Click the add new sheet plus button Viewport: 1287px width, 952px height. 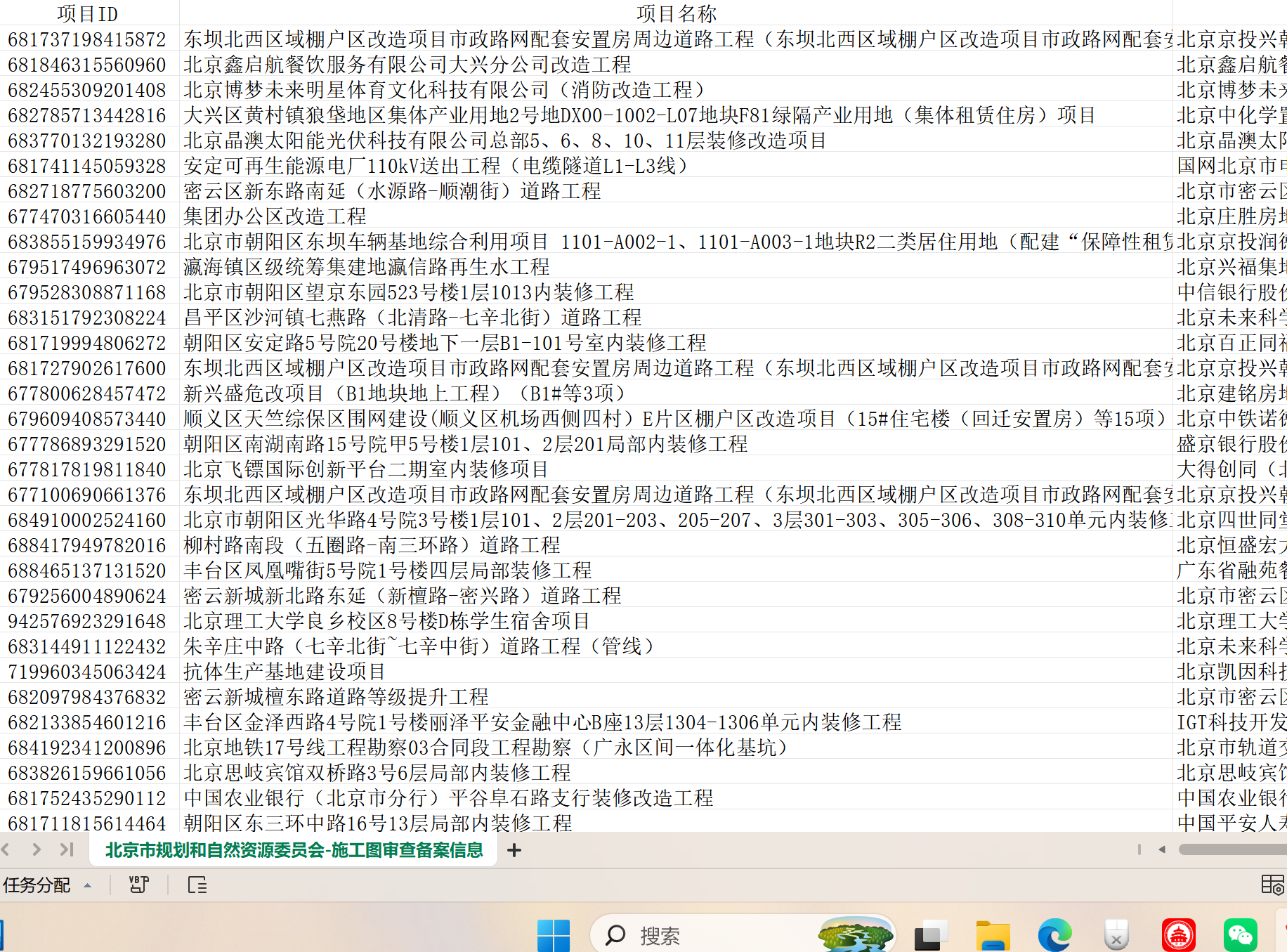click(x=514, y=850)
